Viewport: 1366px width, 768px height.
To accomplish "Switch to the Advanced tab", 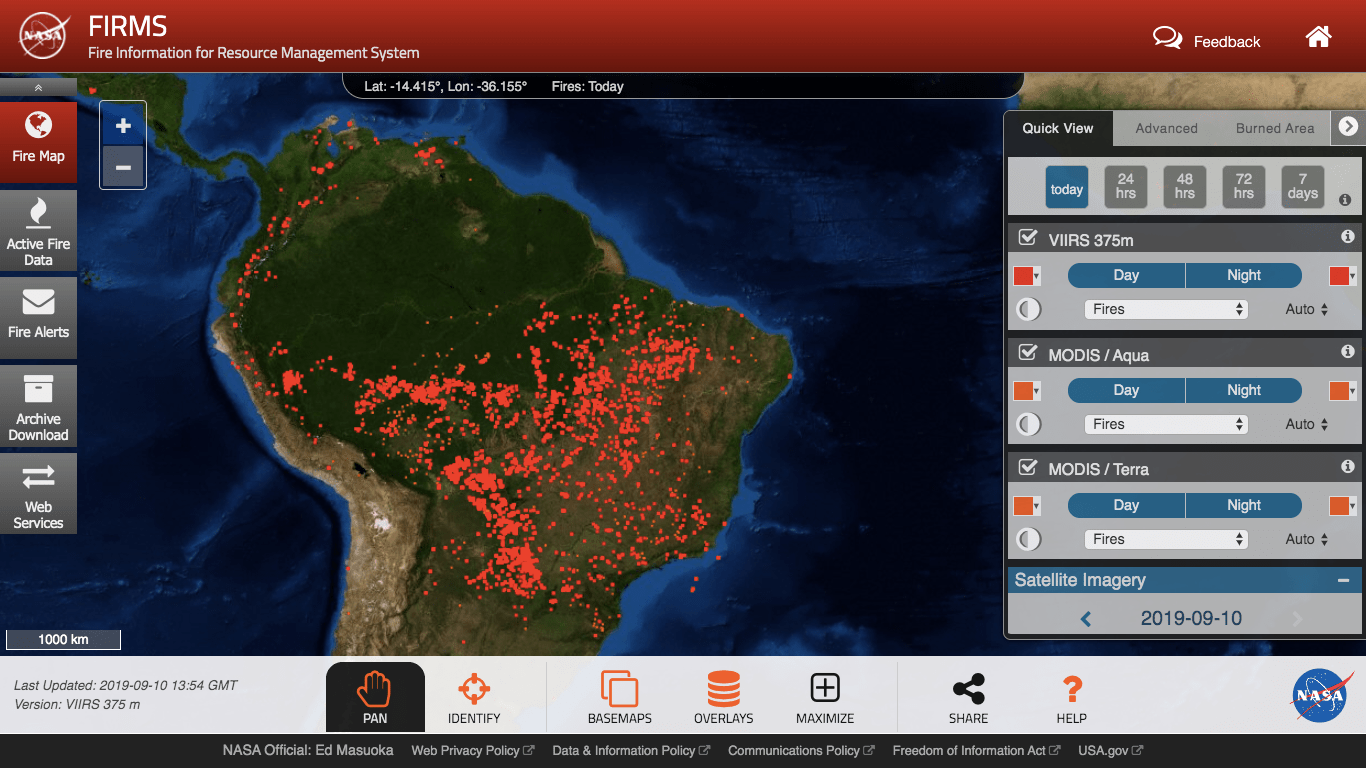I will [x=1166, y=128].
